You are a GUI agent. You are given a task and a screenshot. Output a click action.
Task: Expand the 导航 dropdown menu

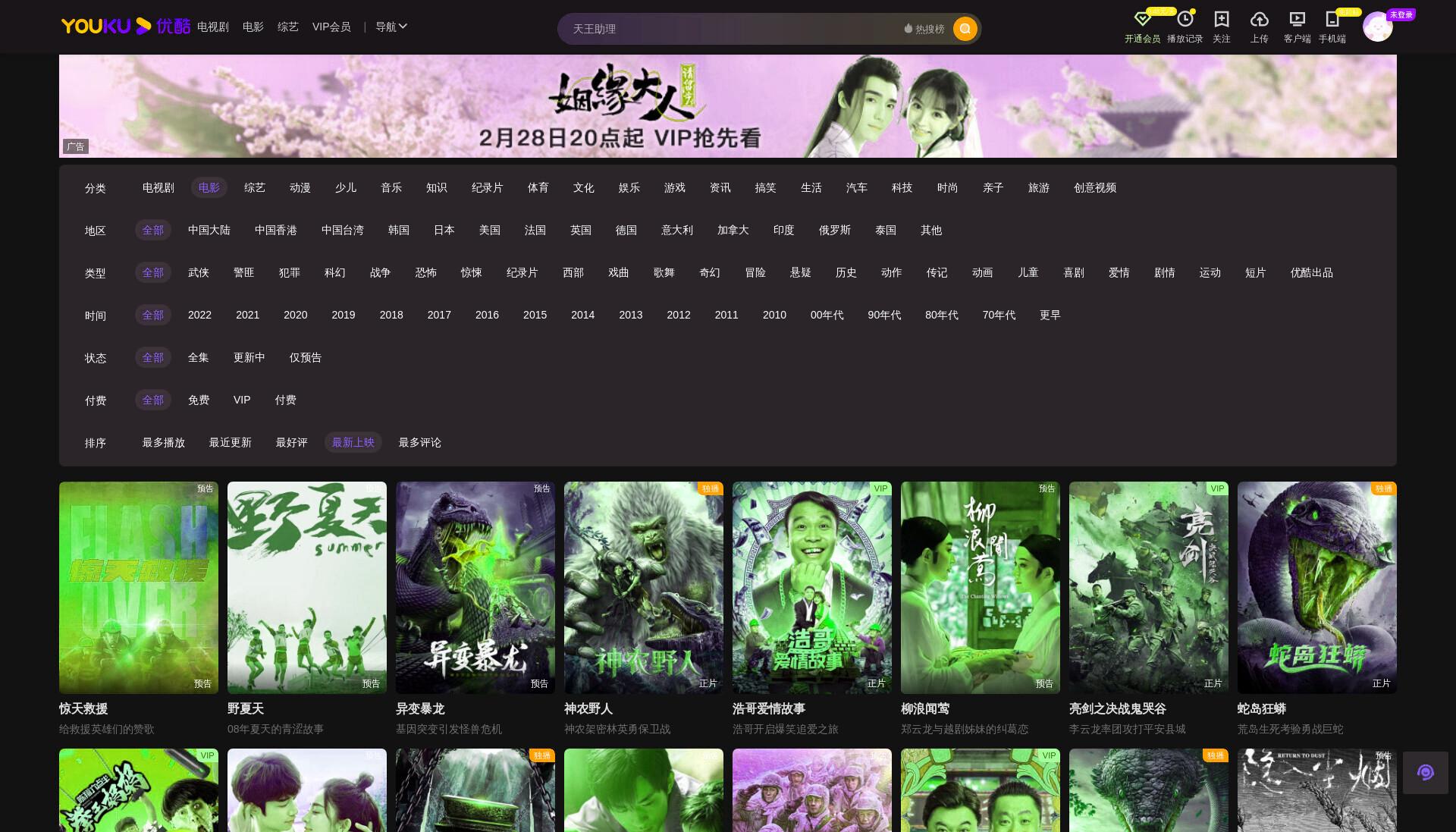tap(391, 27)
